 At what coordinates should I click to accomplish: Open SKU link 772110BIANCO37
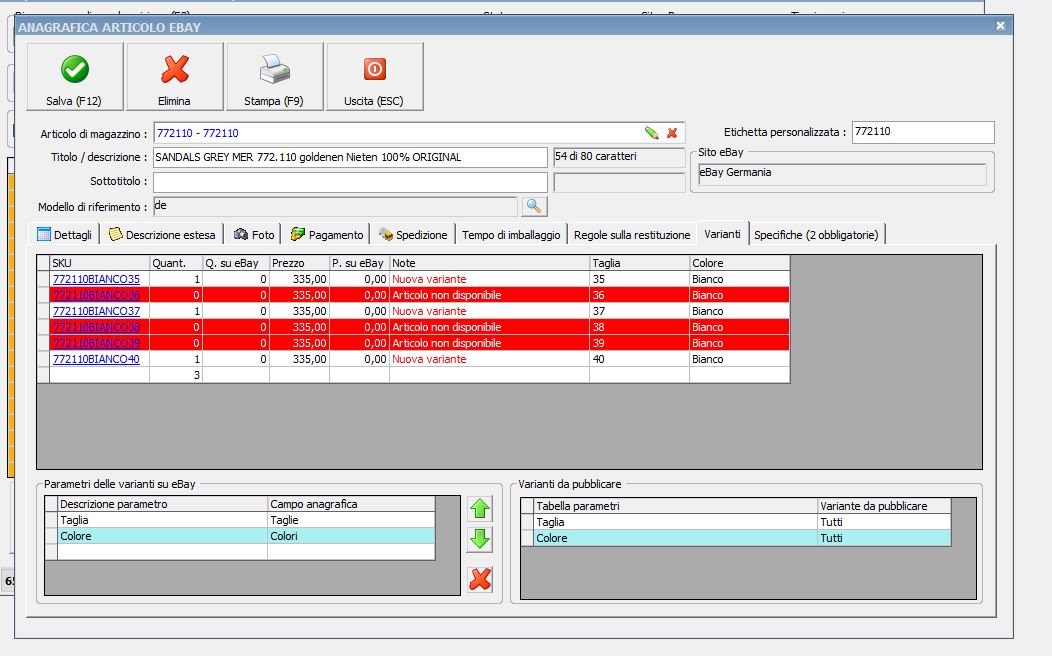coord(97,311)
